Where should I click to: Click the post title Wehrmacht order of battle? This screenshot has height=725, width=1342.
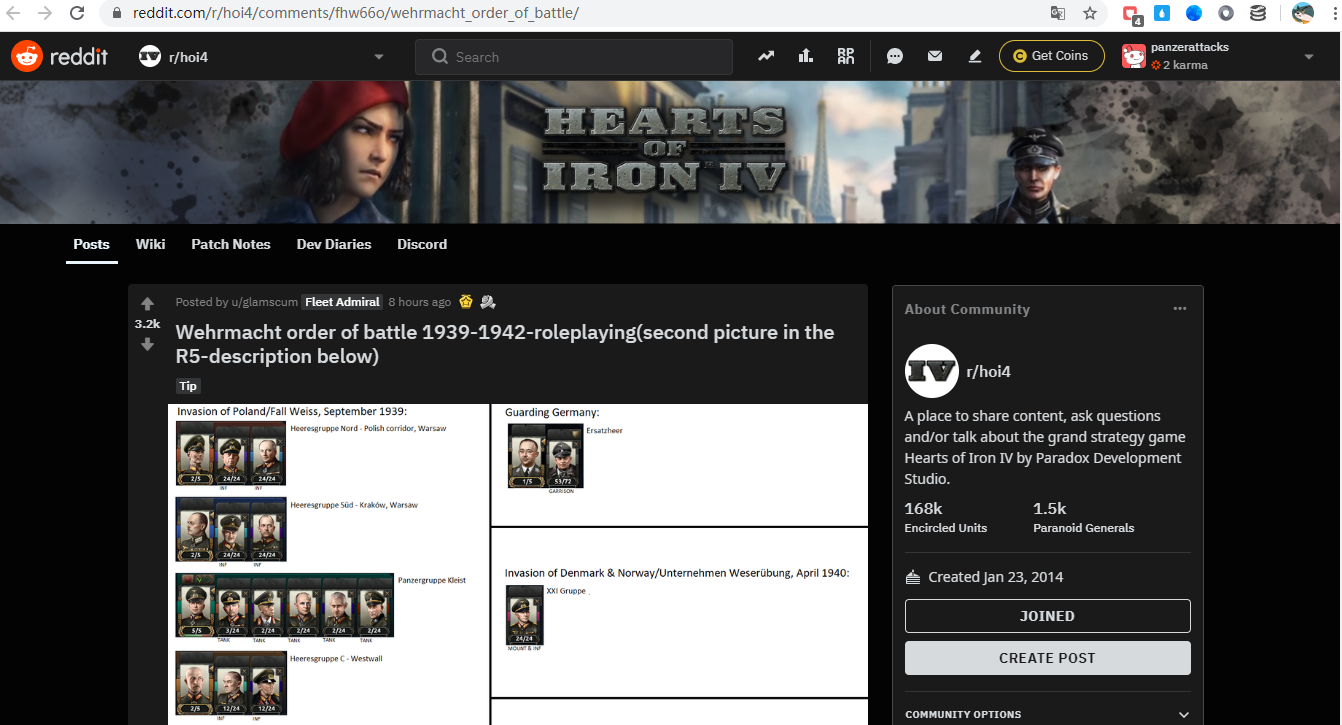(505, 344)
